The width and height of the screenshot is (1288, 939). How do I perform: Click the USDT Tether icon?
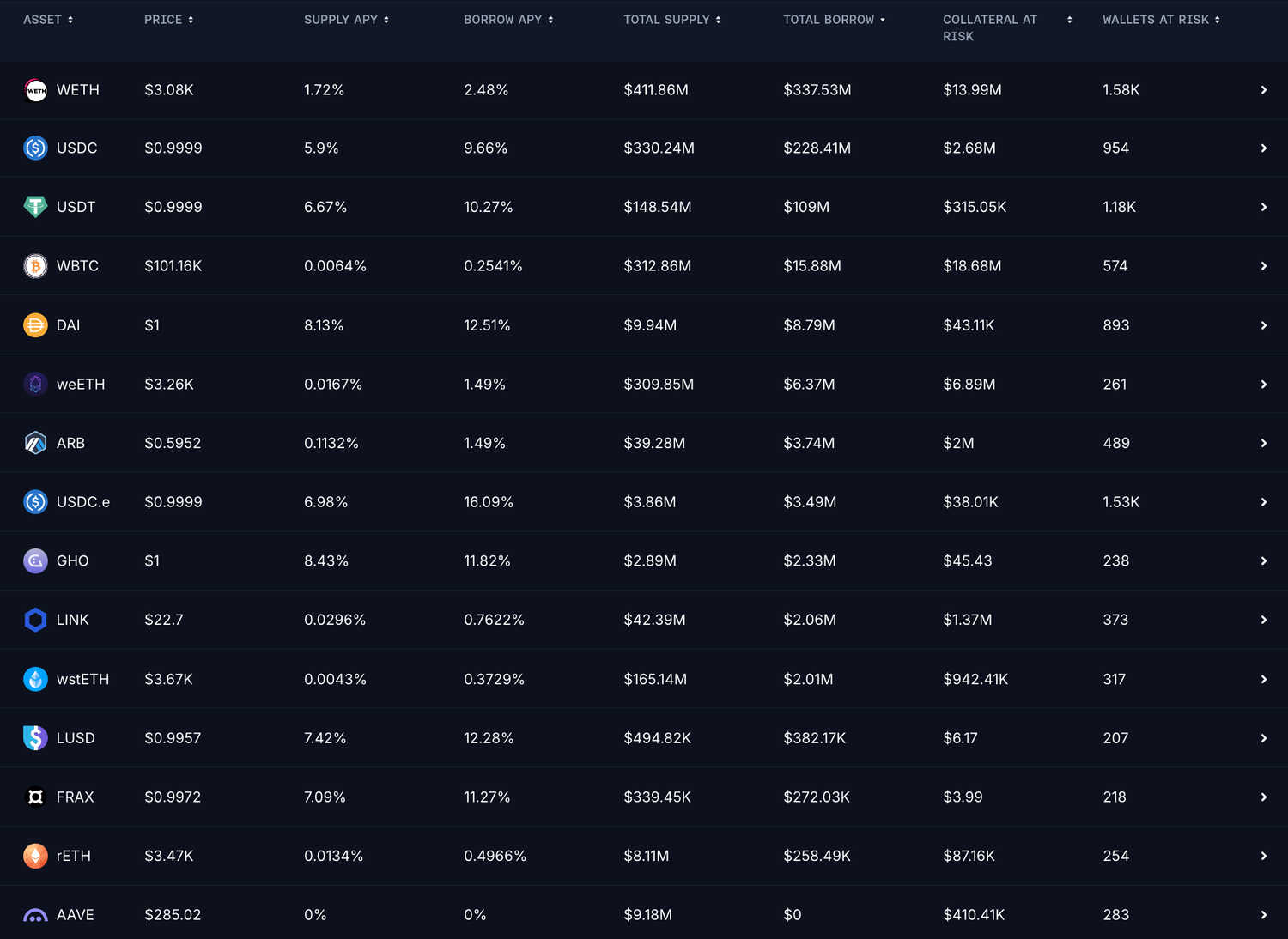point(35,207)
